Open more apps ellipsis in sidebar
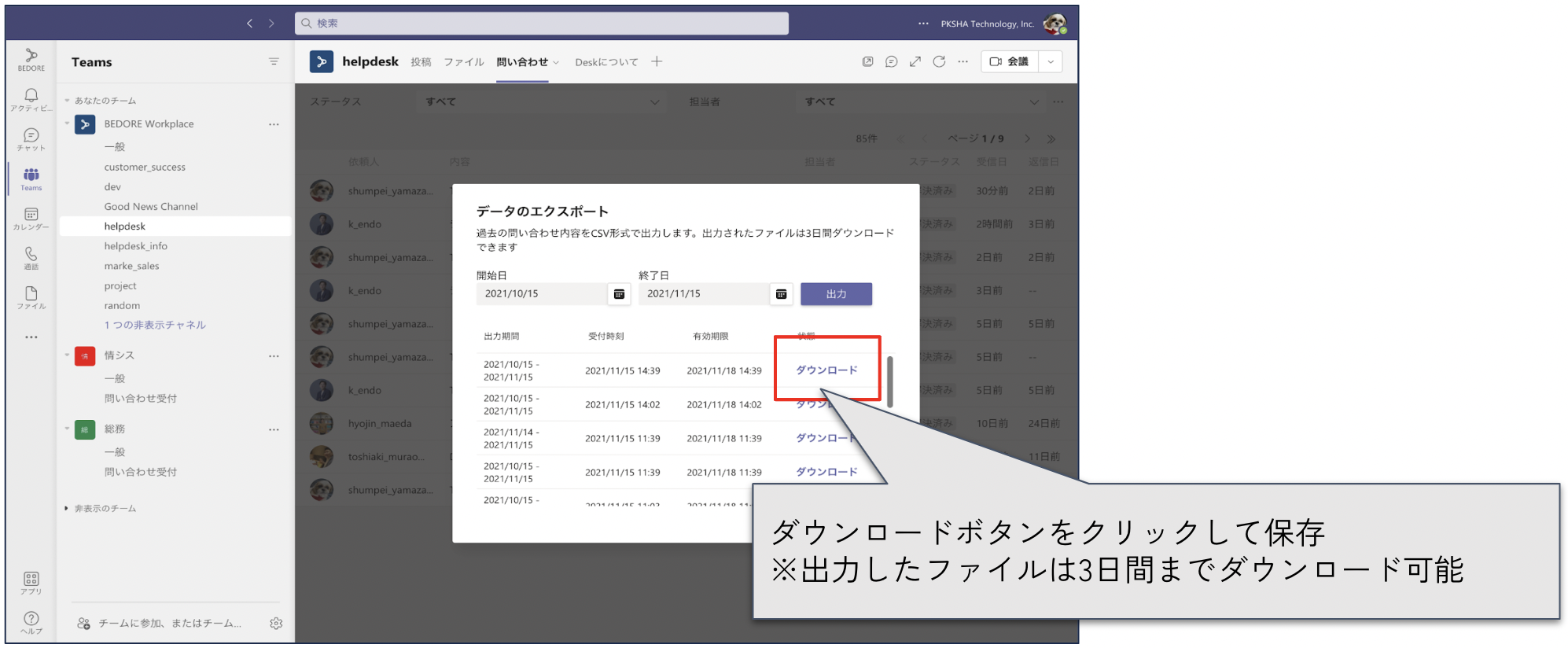Image resolution: width=1568 pixels, height=648 pixels. pyautogui.click(x=31, y=337)
